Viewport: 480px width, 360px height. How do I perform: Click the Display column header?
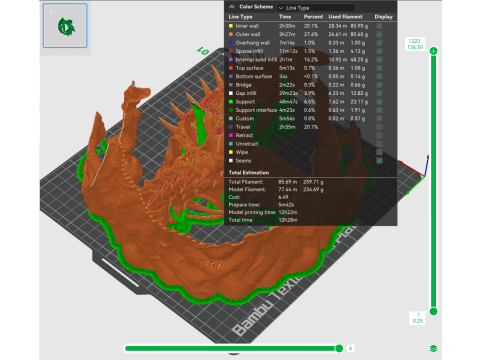(x=383, y=17)
